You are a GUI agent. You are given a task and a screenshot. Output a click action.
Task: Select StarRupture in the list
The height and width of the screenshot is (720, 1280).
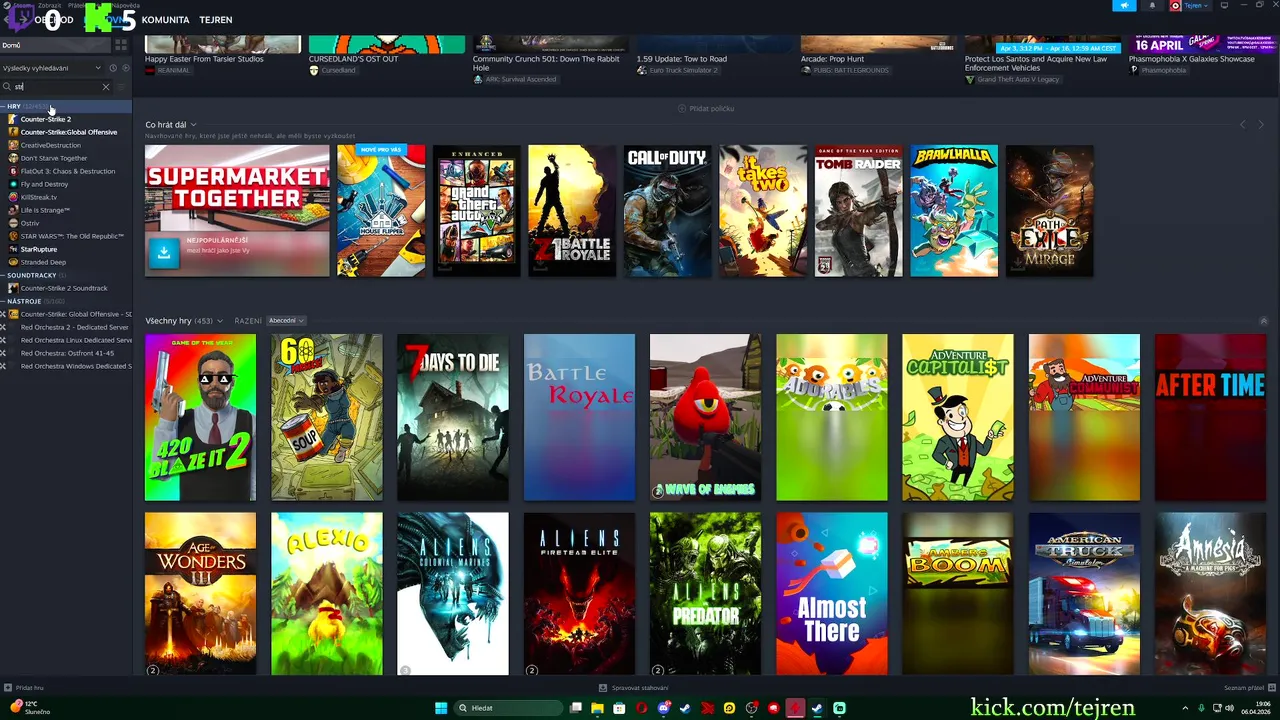click(x=66, y=249)
